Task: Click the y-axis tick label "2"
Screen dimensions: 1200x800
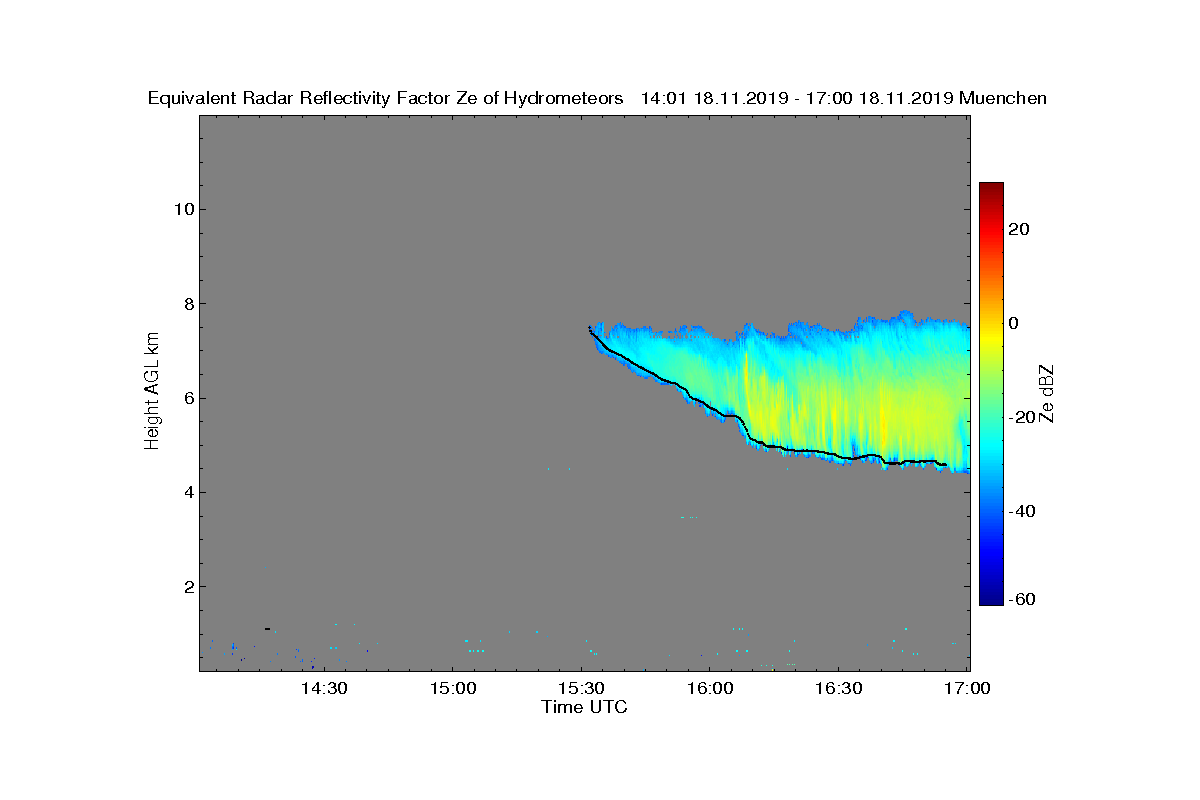Action: click(x=188, y=586)
